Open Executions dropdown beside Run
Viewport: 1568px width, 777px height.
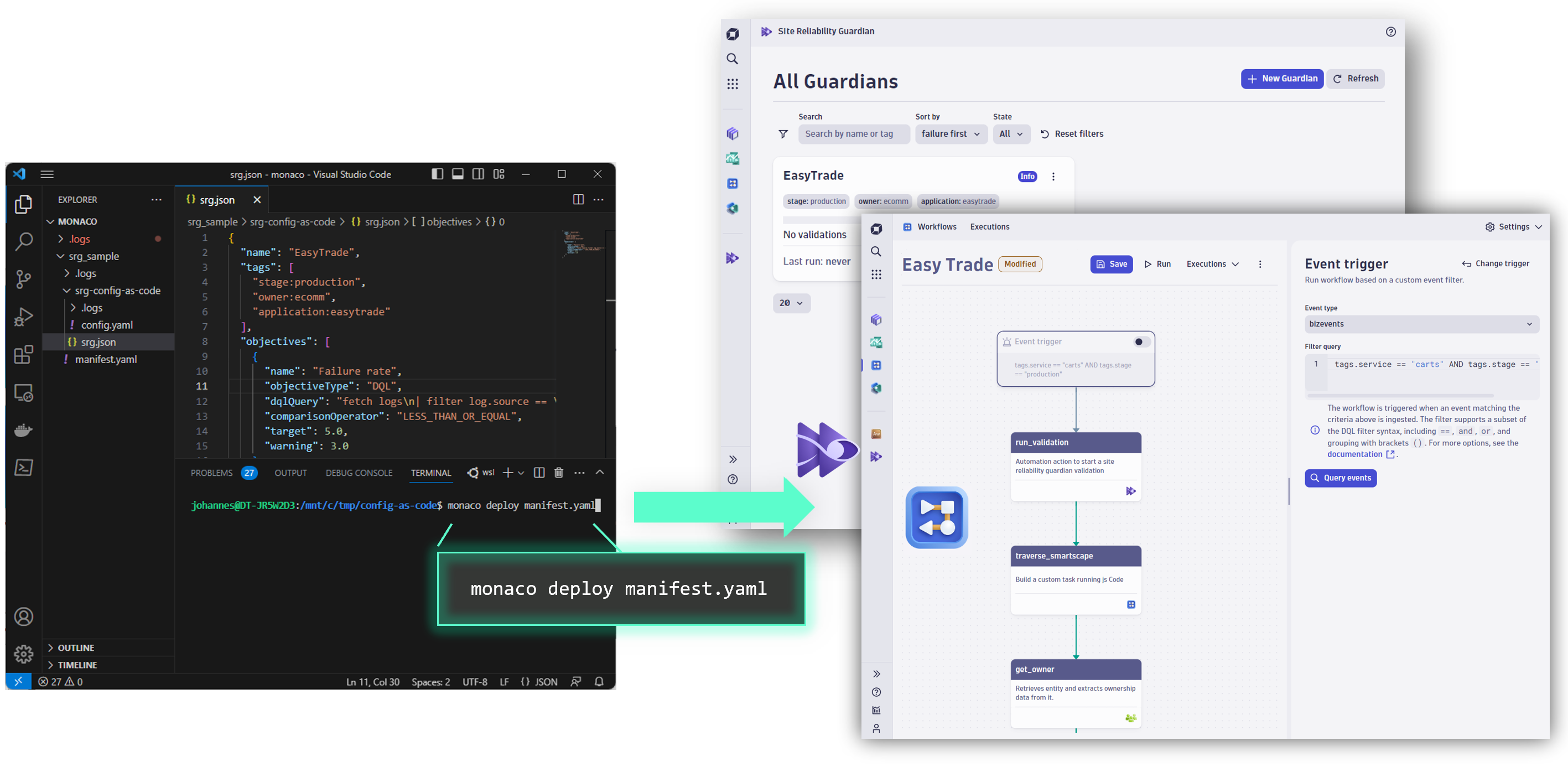[x=1213, y=265]
